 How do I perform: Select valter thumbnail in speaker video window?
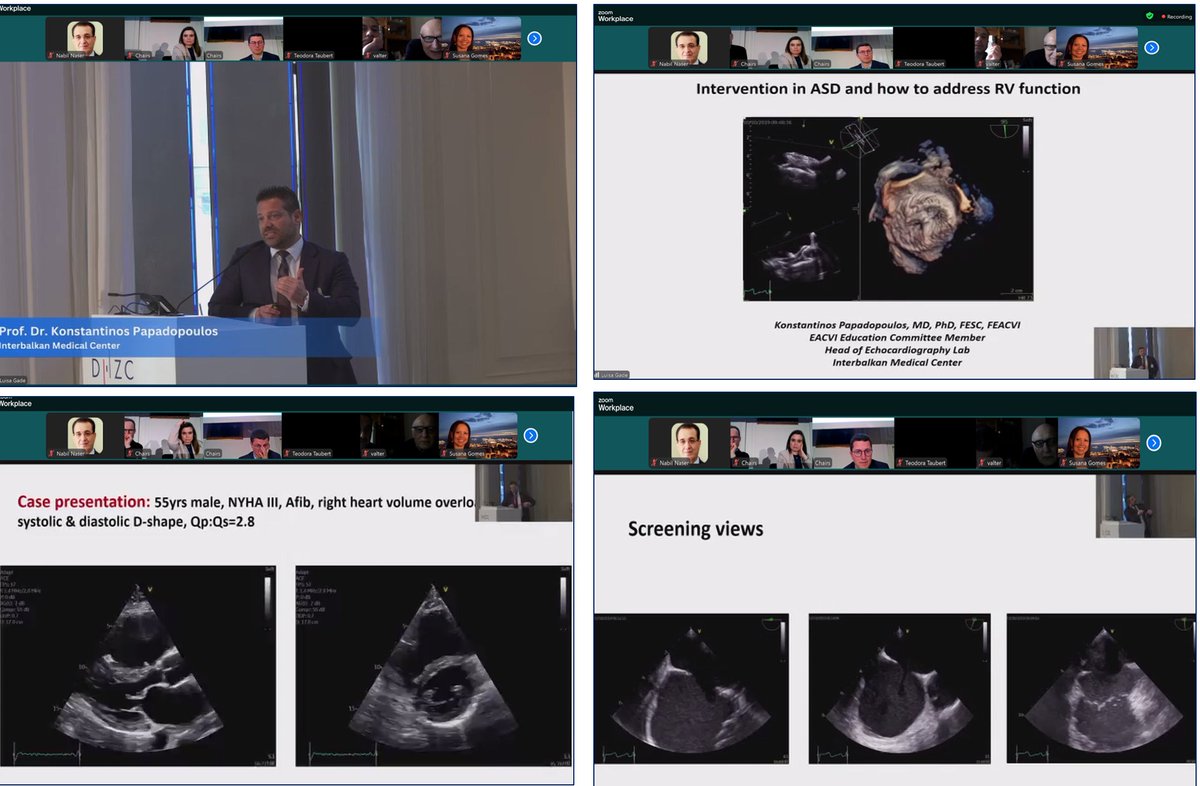(400, 39)
